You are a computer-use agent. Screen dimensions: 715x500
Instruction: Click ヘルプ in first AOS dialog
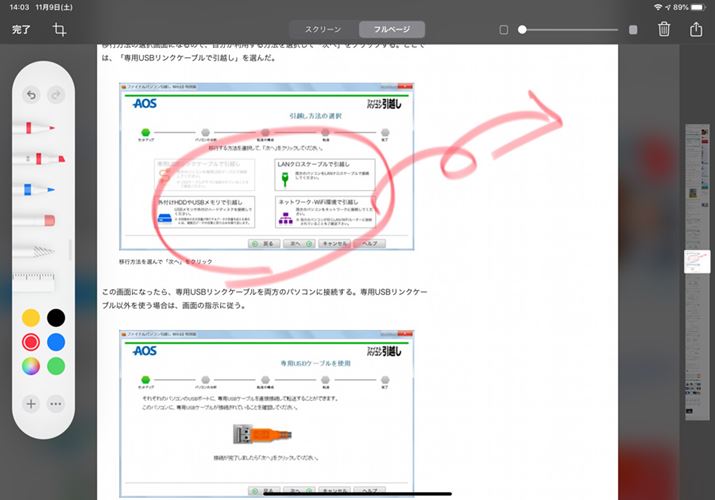pyautogui.click(x=369, y=244)
